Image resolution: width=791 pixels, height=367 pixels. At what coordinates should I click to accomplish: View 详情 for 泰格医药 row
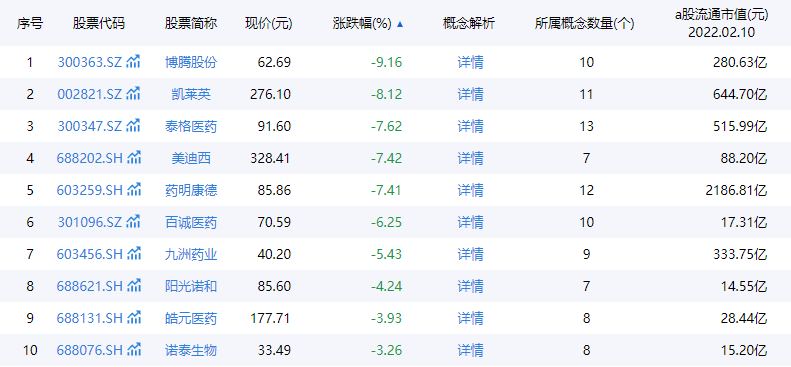point(470,126)
